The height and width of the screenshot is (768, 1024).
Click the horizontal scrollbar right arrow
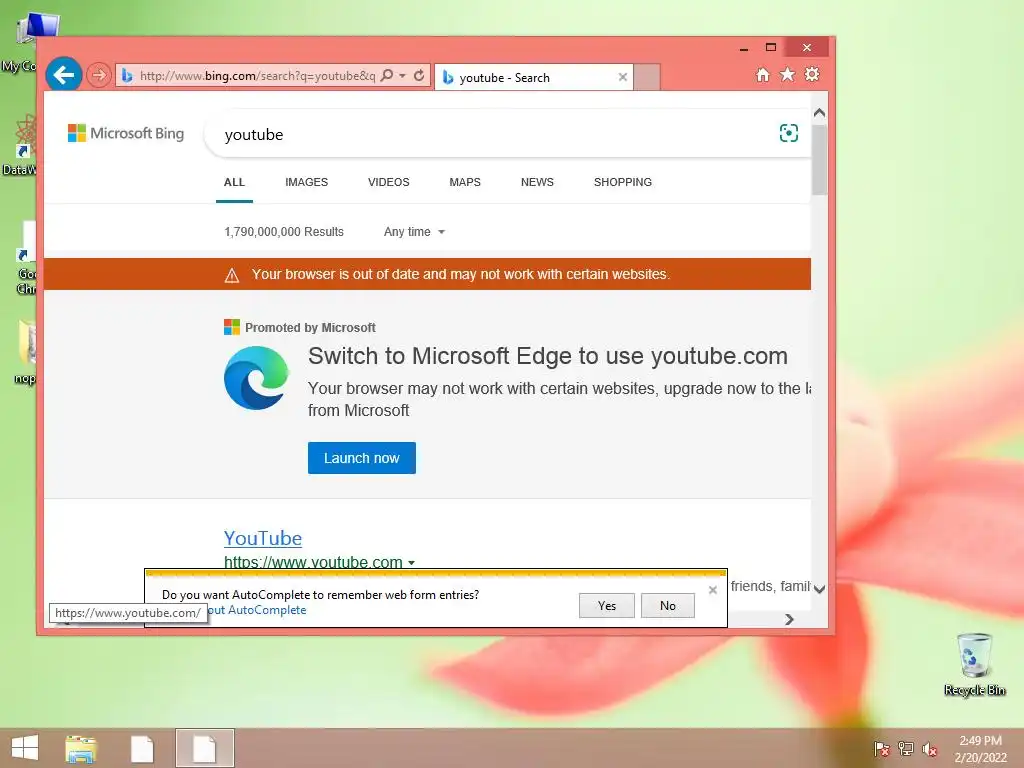(x=789, y=619)
